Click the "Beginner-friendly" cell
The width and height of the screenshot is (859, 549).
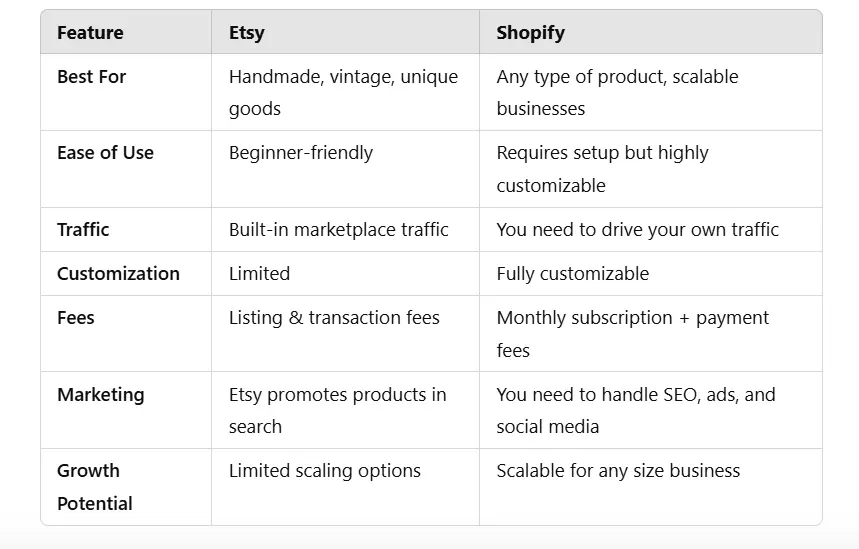point(300,153)
